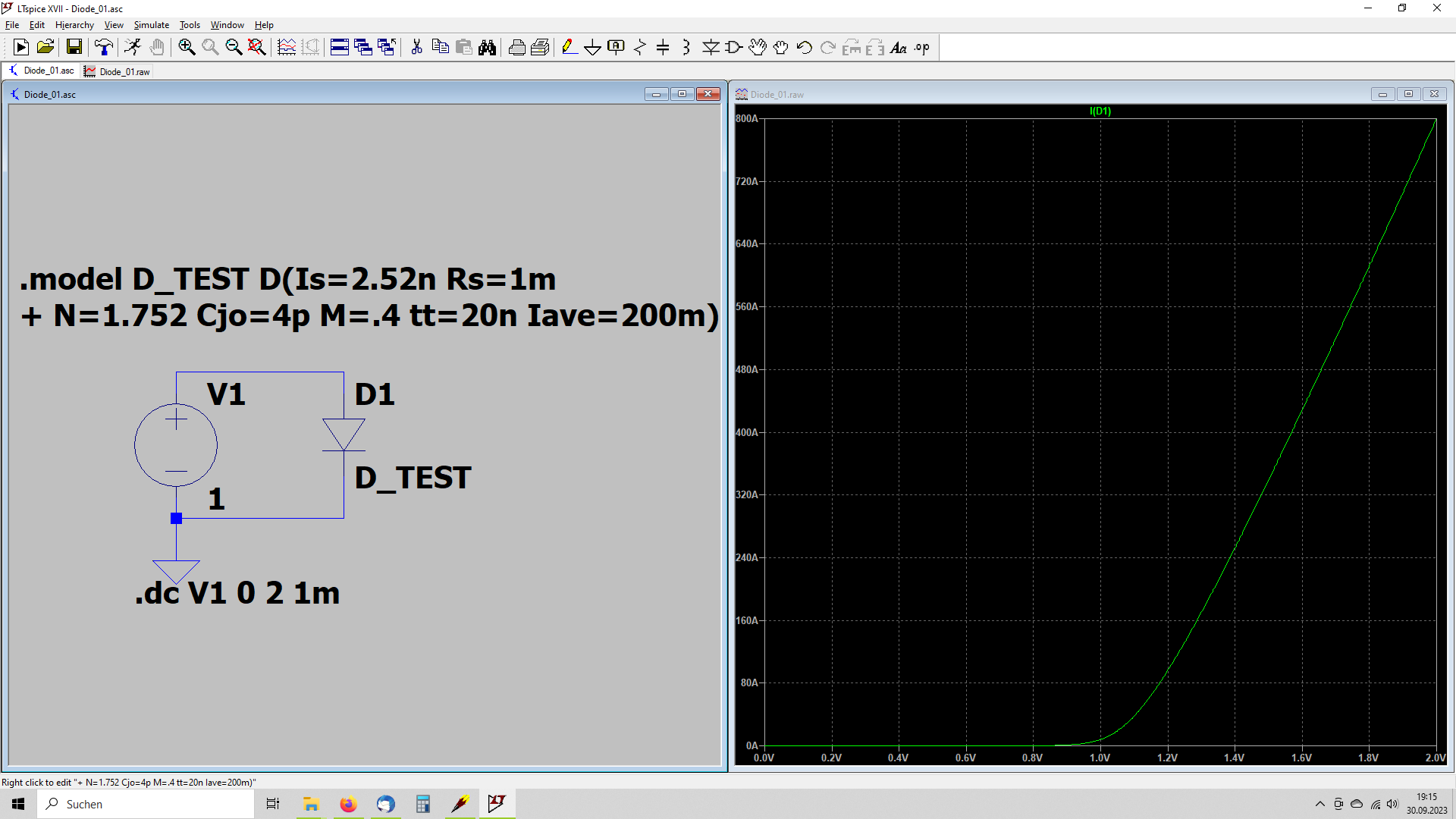This screenshot has height=819, width=1456.
Task: Select the Text Aa tool
Action: click(899, 48)
